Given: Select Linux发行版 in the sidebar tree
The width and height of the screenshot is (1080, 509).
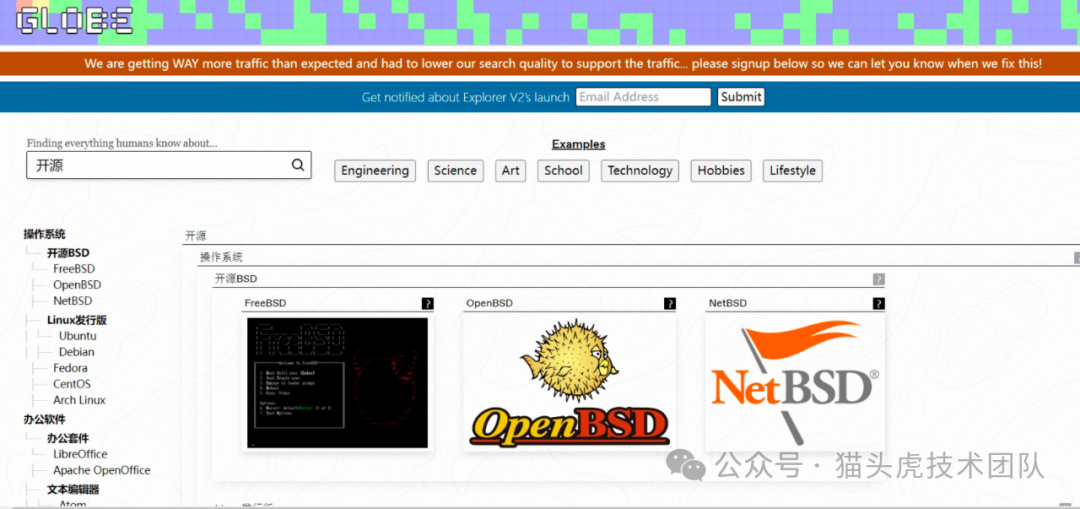Looking at the screenshot, I should point(77,320).
